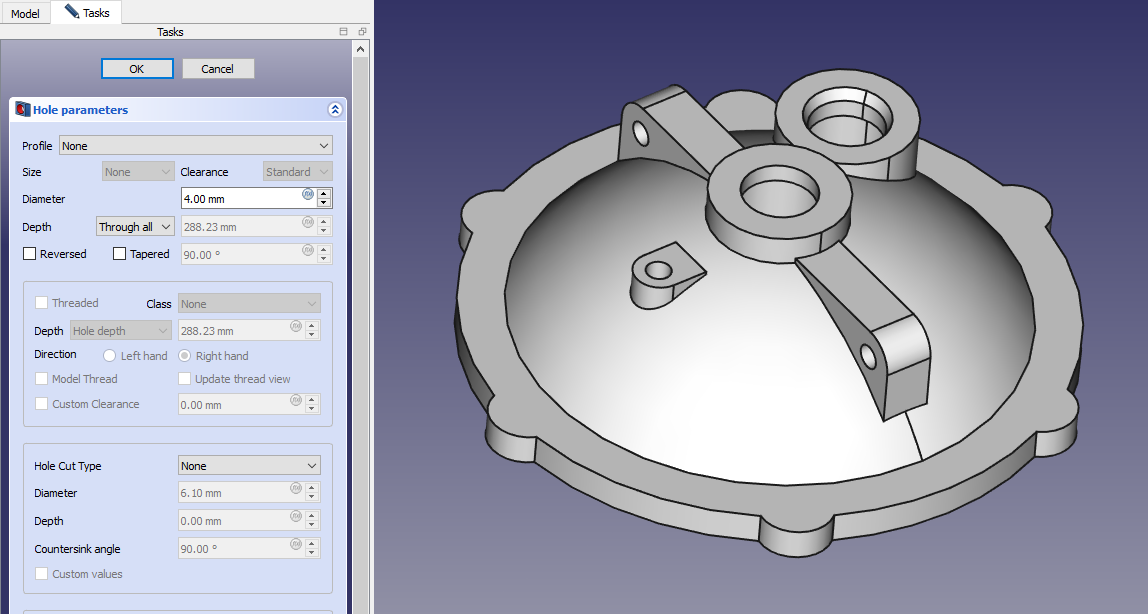The width and height of the screenshot is (1148, 614).
Task: Enable the Reversed checkbox
Action: [30, 254]
